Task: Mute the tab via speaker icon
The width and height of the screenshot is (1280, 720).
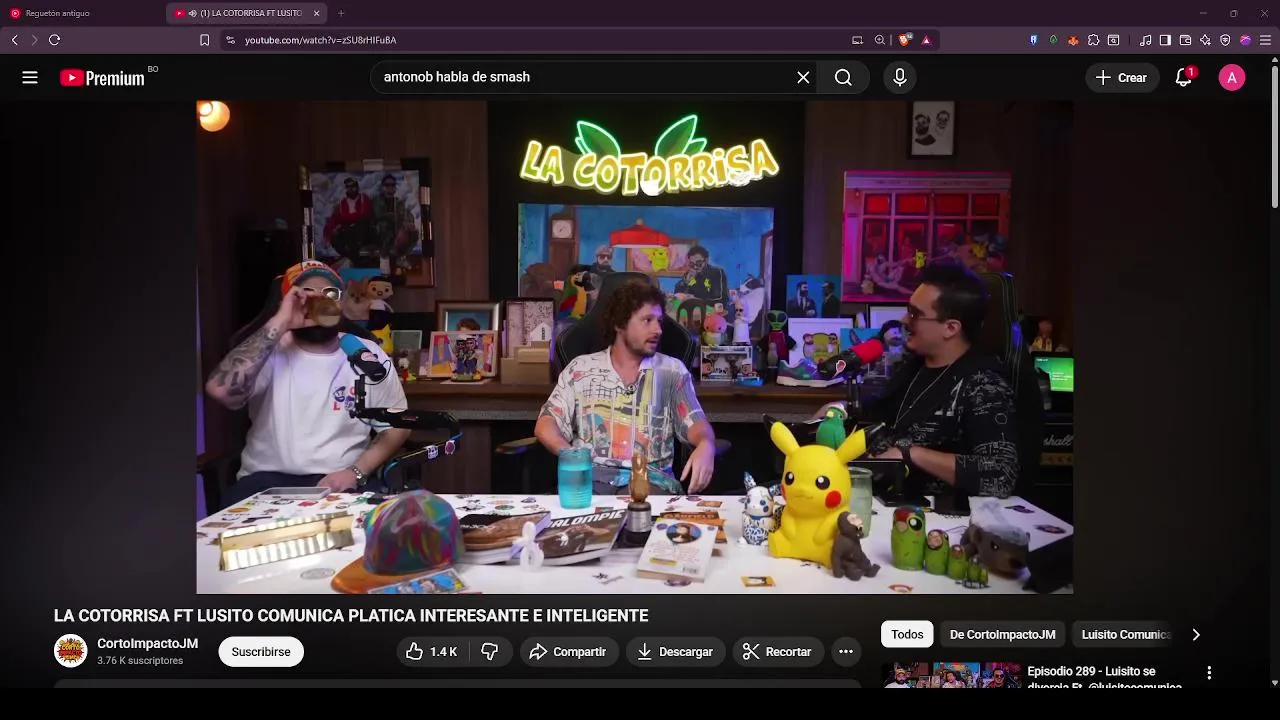Action: pos(192,13)
